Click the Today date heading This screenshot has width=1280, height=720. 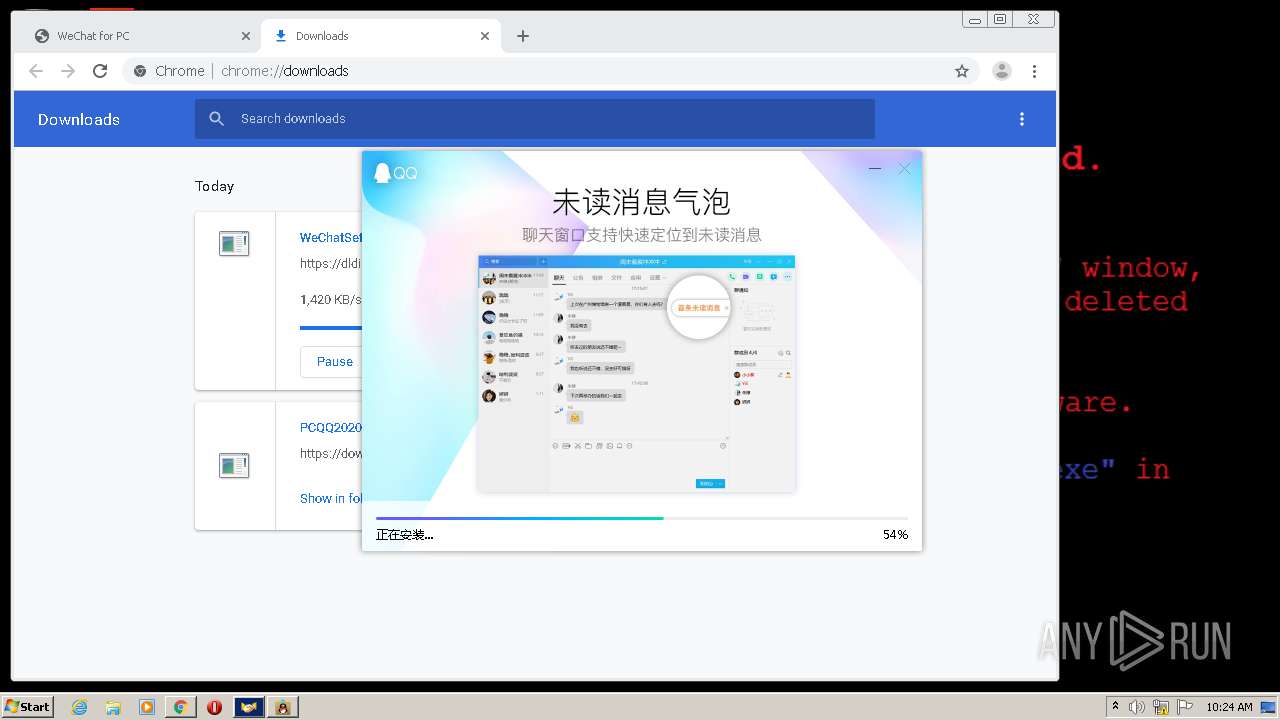(214, 186)
